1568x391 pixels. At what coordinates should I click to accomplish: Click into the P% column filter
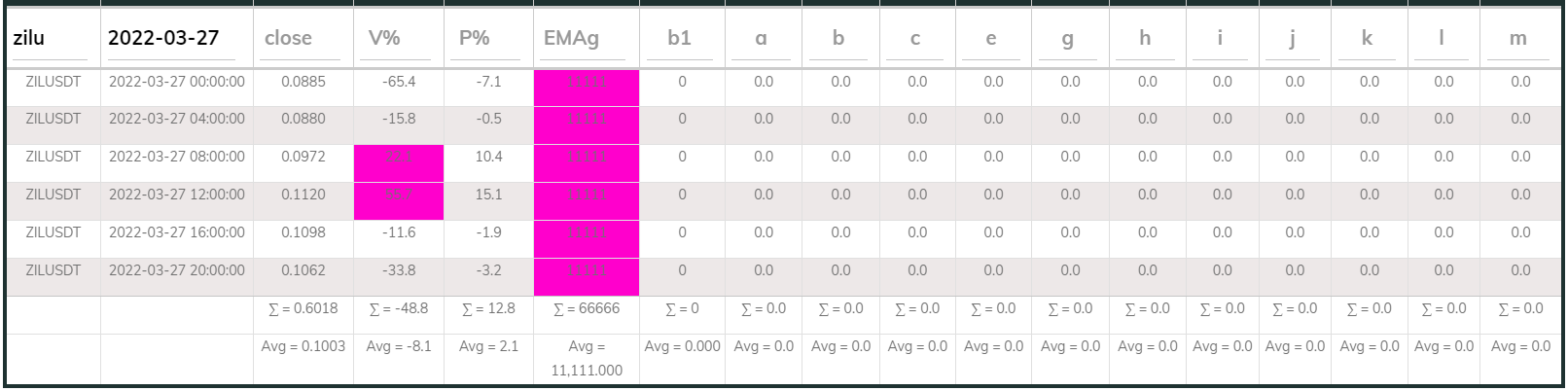click(488, 39)
